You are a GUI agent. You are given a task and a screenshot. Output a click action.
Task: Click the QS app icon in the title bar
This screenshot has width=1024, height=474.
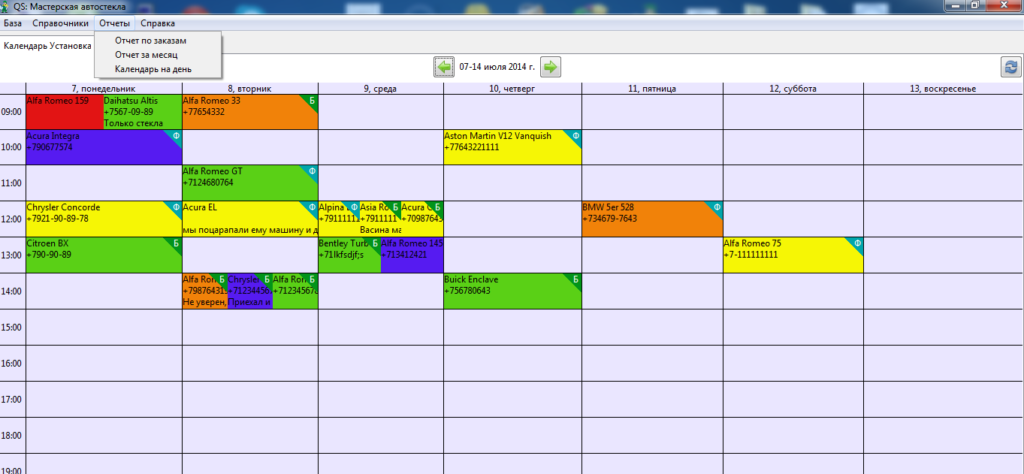pos(6,6)
